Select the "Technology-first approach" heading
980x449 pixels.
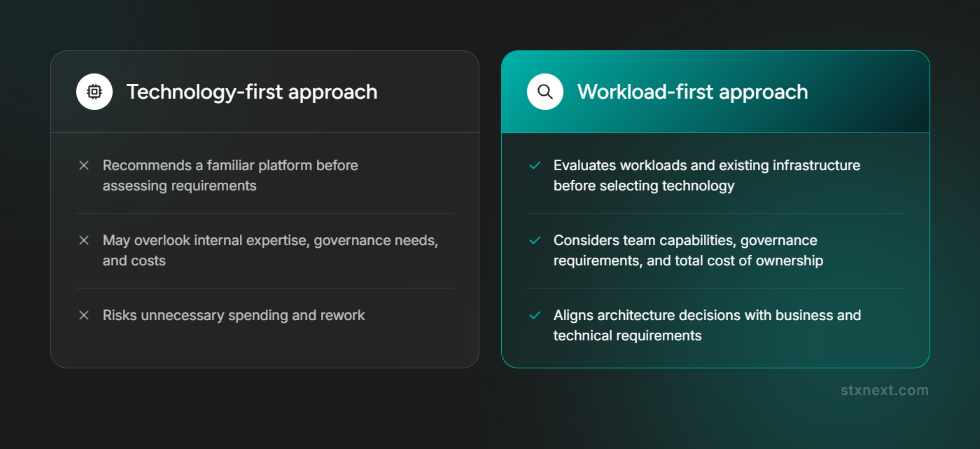coord(252,92)
